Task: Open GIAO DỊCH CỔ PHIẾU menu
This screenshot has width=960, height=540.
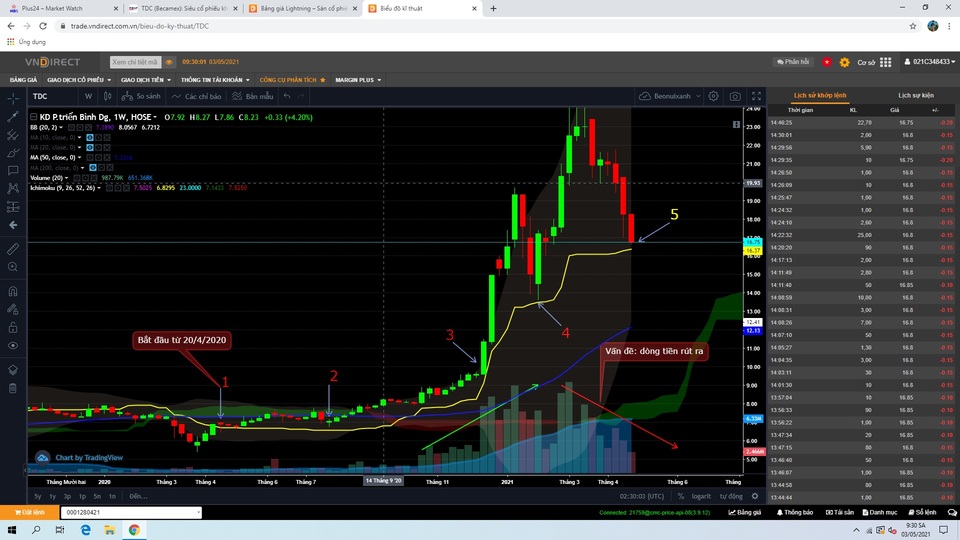Action: (x=79, y=80)
